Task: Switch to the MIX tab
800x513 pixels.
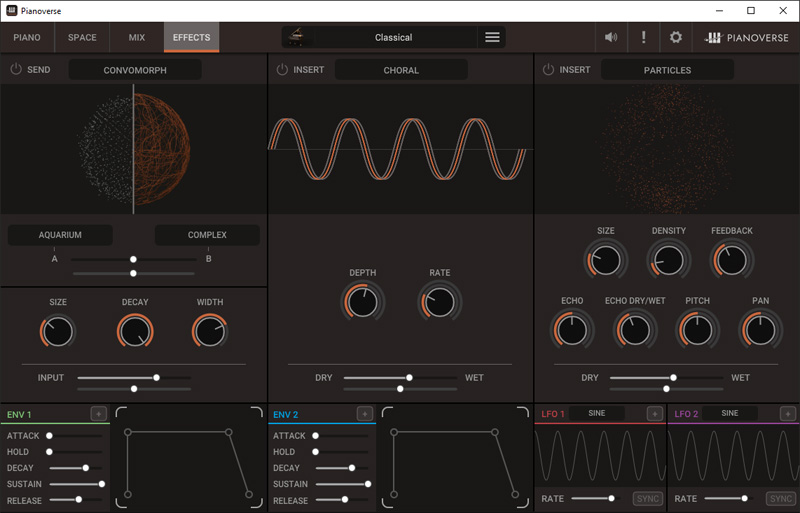Action: coord(137,38)
